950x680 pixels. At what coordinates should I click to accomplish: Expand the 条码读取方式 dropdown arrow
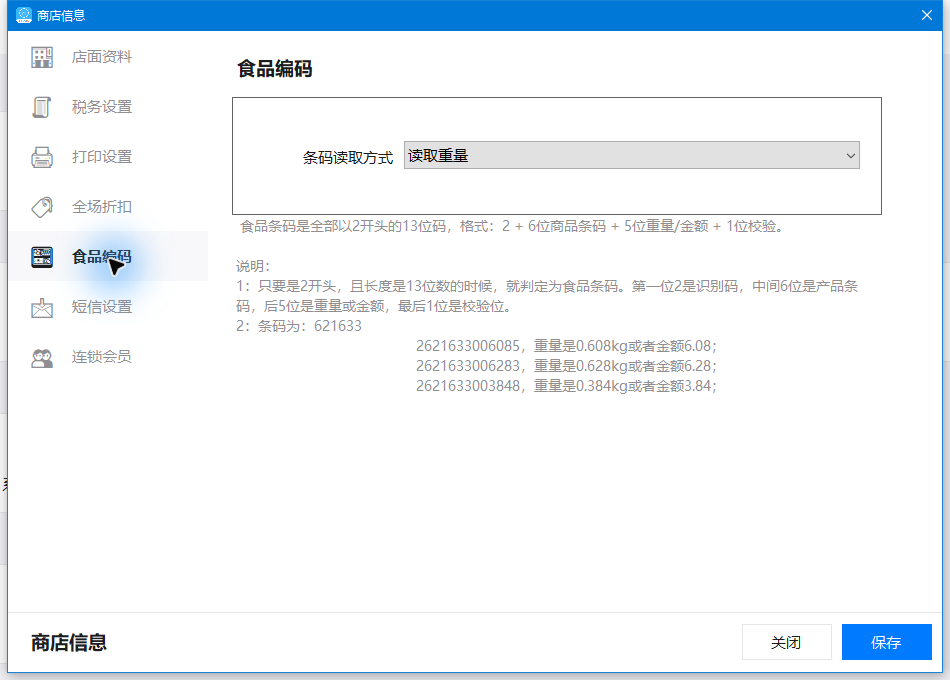point(851,156)
